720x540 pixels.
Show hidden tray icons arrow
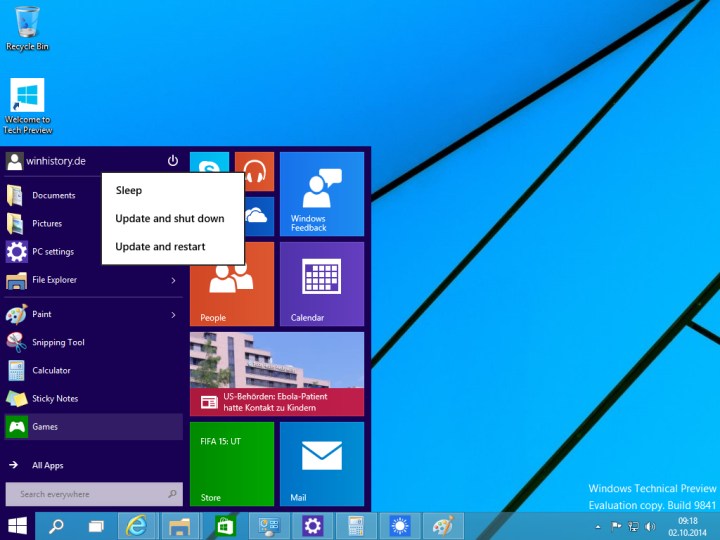pos(598,527)
